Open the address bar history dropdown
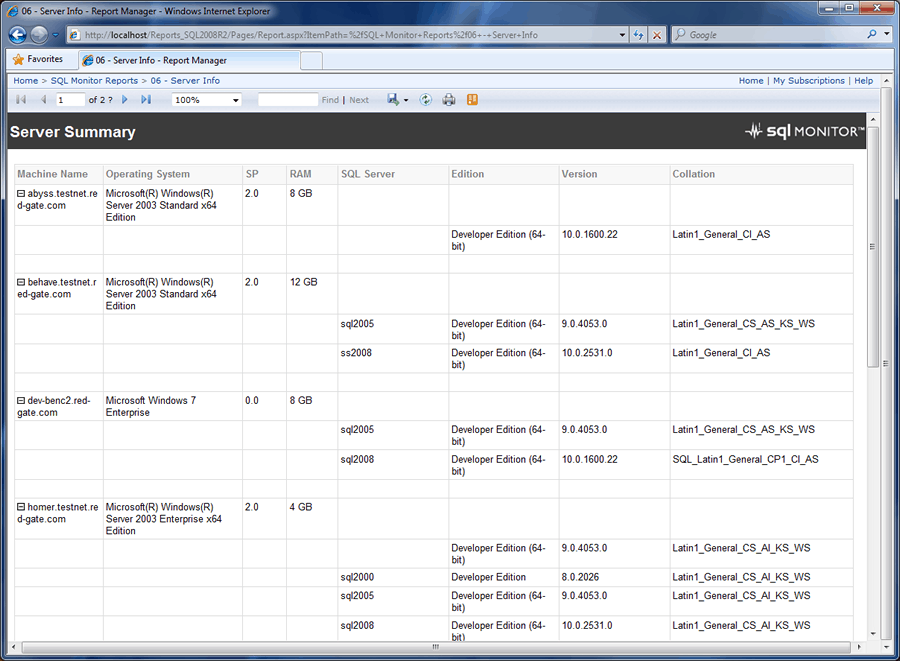The image size is (900, 661). coord(622,35)
